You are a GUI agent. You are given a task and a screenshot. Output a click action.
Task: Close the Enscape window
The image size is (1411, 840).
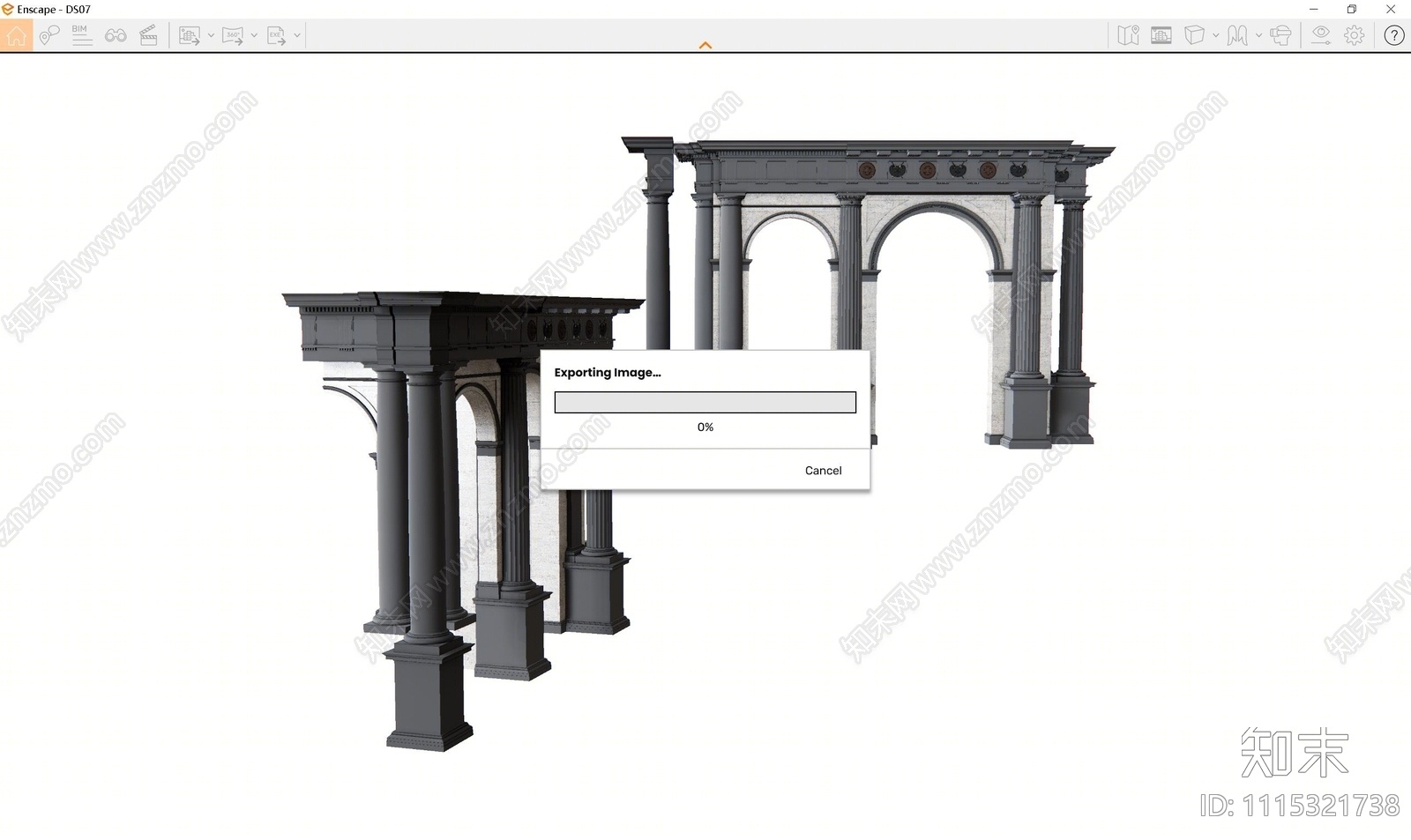tap(1391, 9)
